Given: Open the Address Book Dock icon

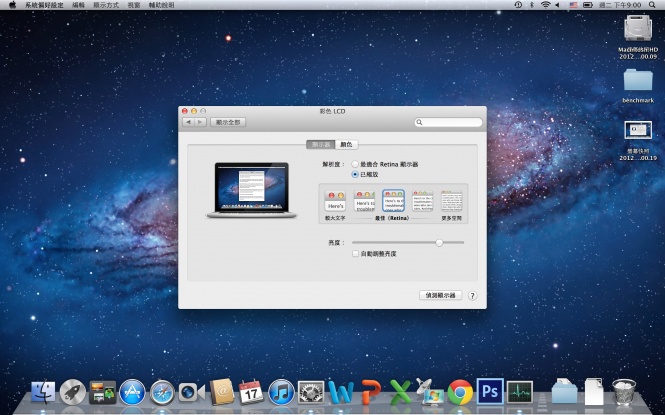Looking at the screenshot, I should (221, 391).
